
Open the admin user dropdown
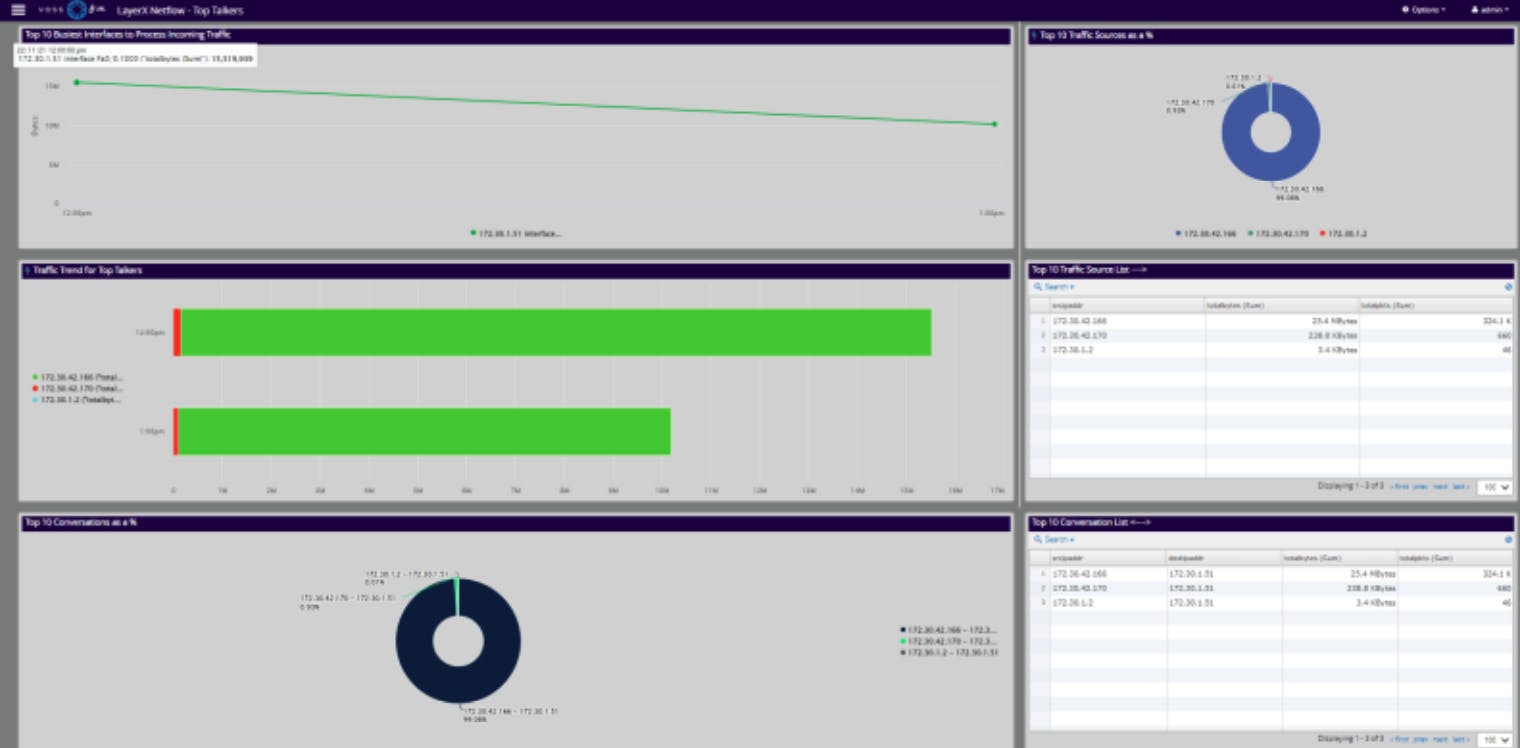(1489, 10)
